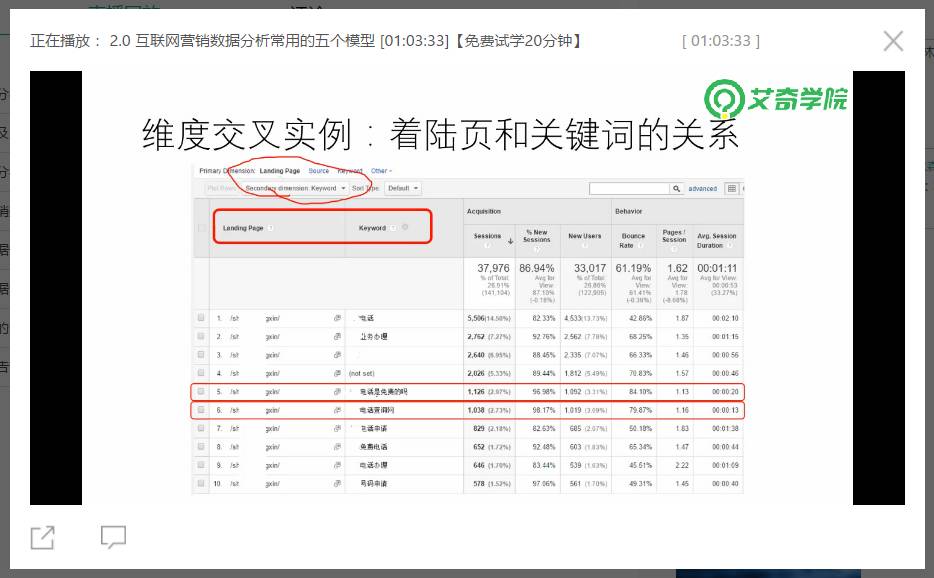
Task: Click the remove icon beside Keyword column header
Action: (x=405, y=227)
